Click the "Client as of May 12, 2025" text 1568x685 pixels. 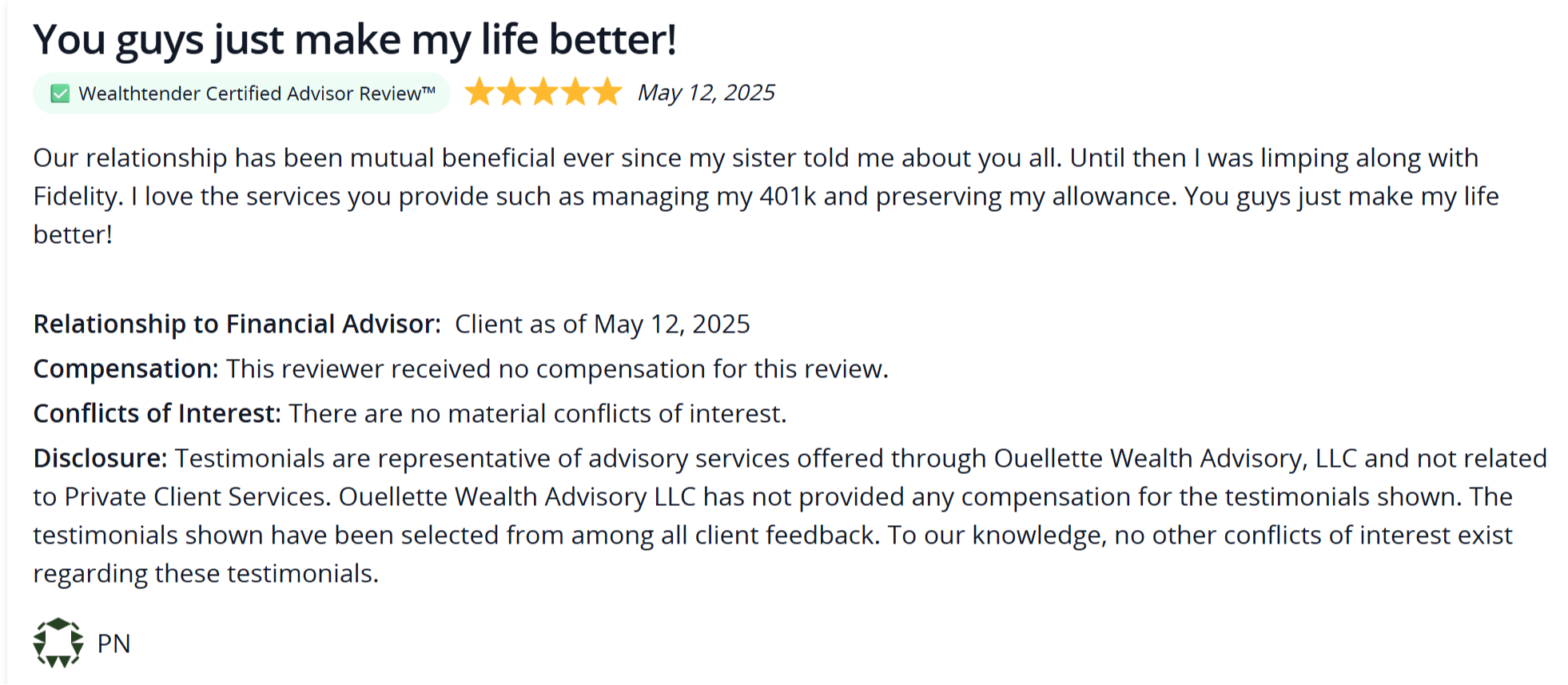(602, 324)
